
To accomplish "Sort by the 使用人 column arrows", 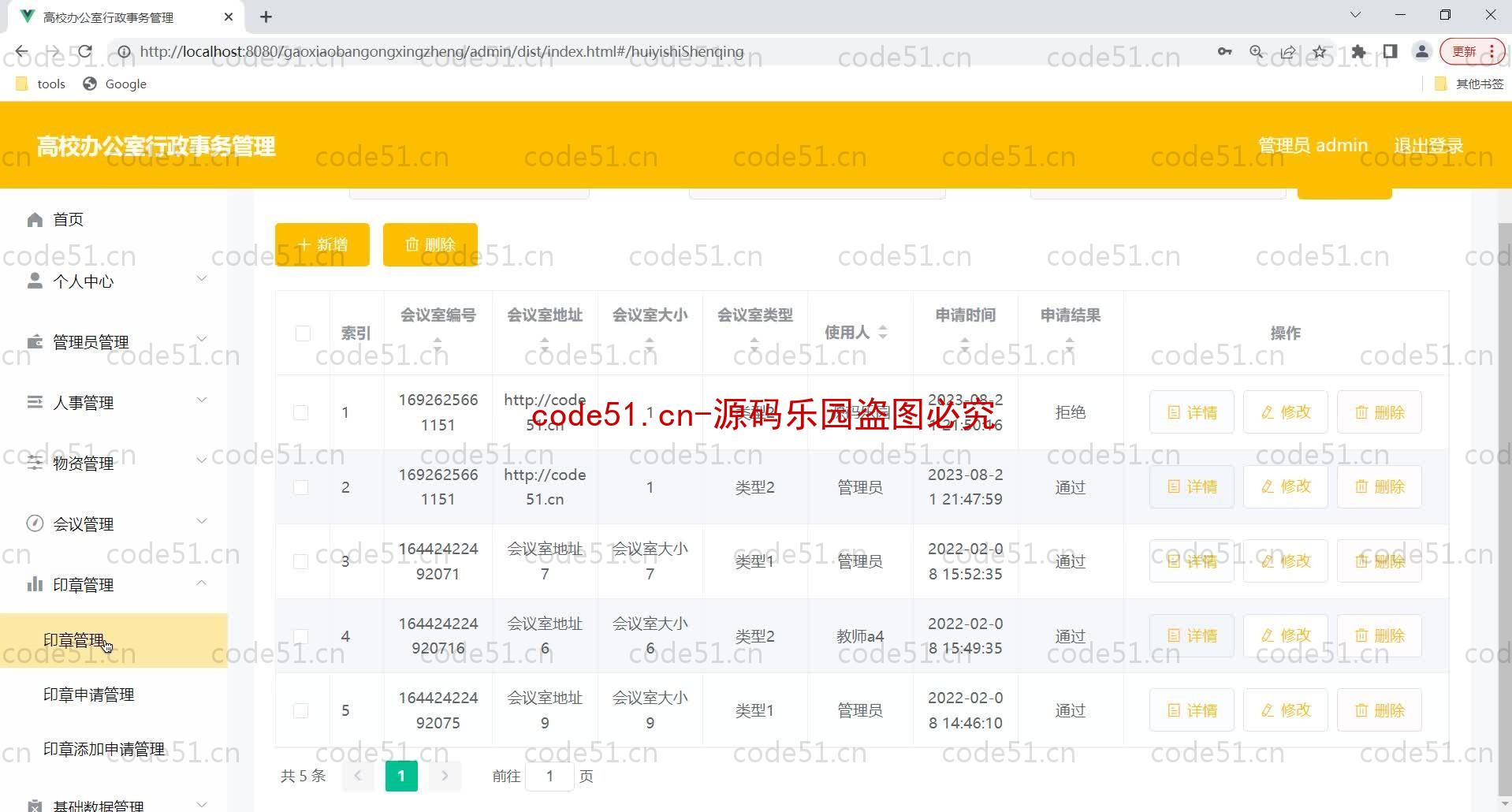I will click(883, 333).
